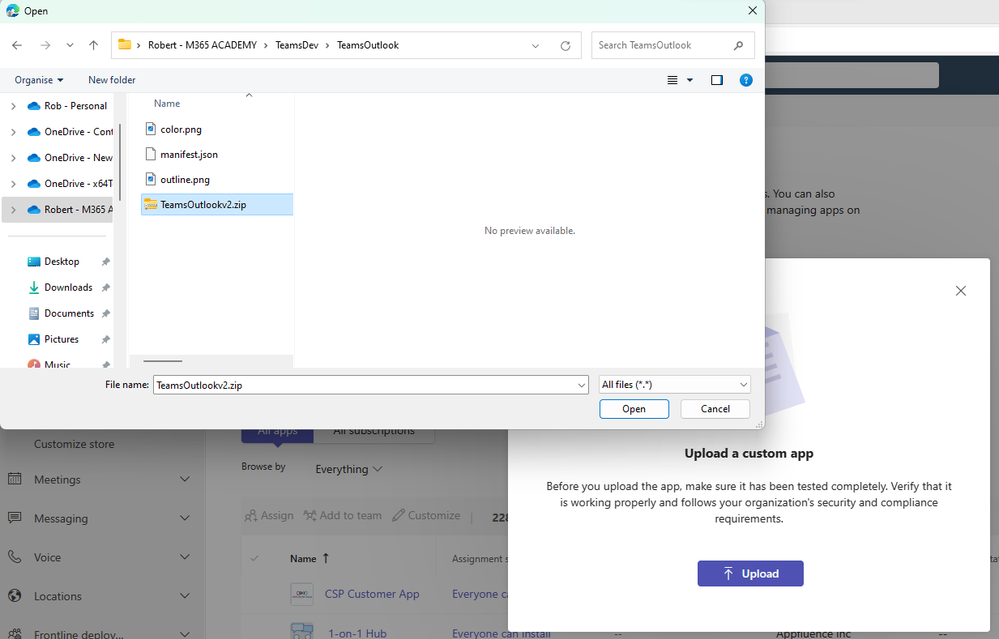999x639 pixels.
Task: Open Customize store in Teams admin sidebar
Action: 74,444
